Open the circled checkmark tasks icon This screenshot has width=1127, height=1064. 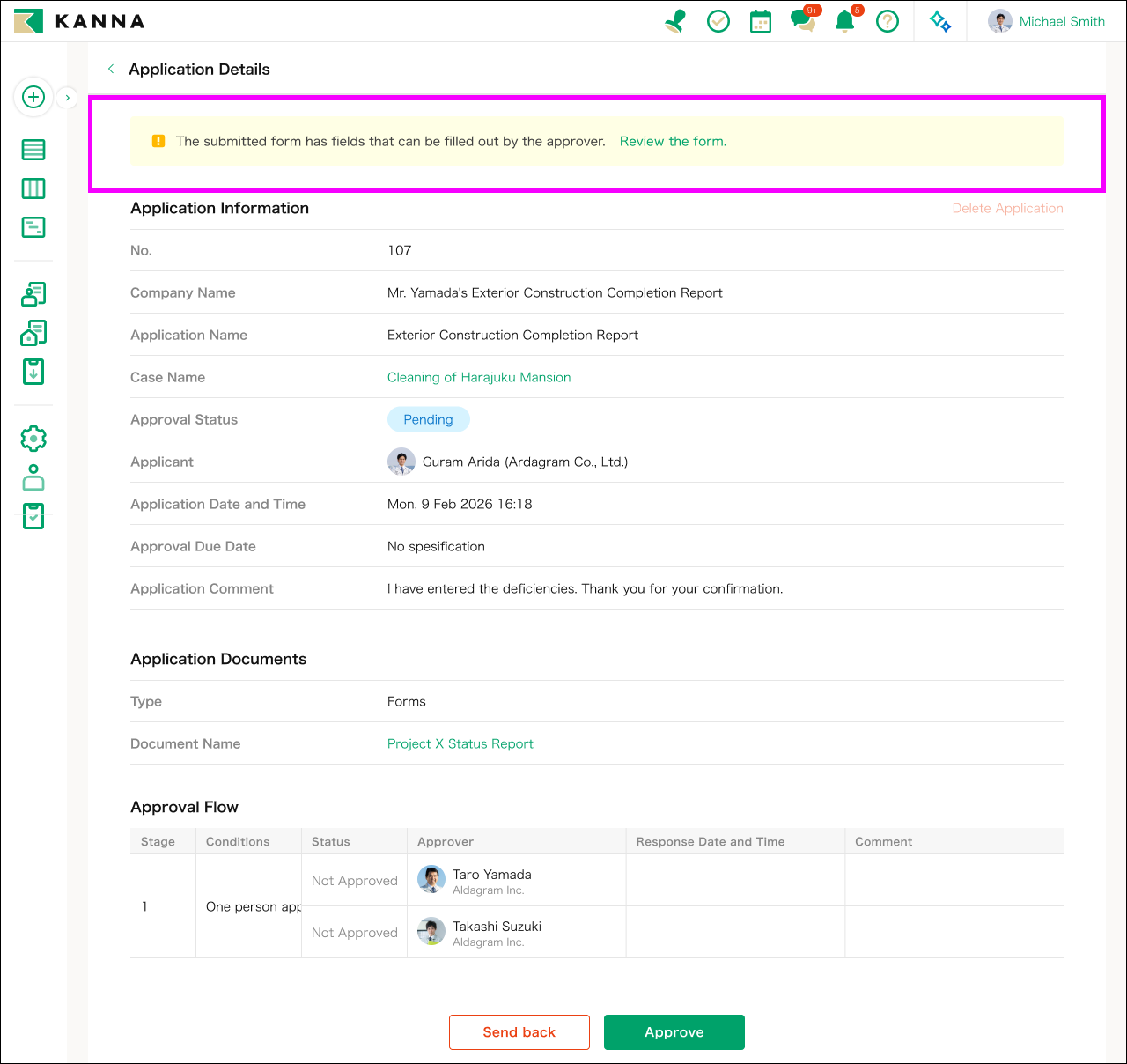coord(718,21)
